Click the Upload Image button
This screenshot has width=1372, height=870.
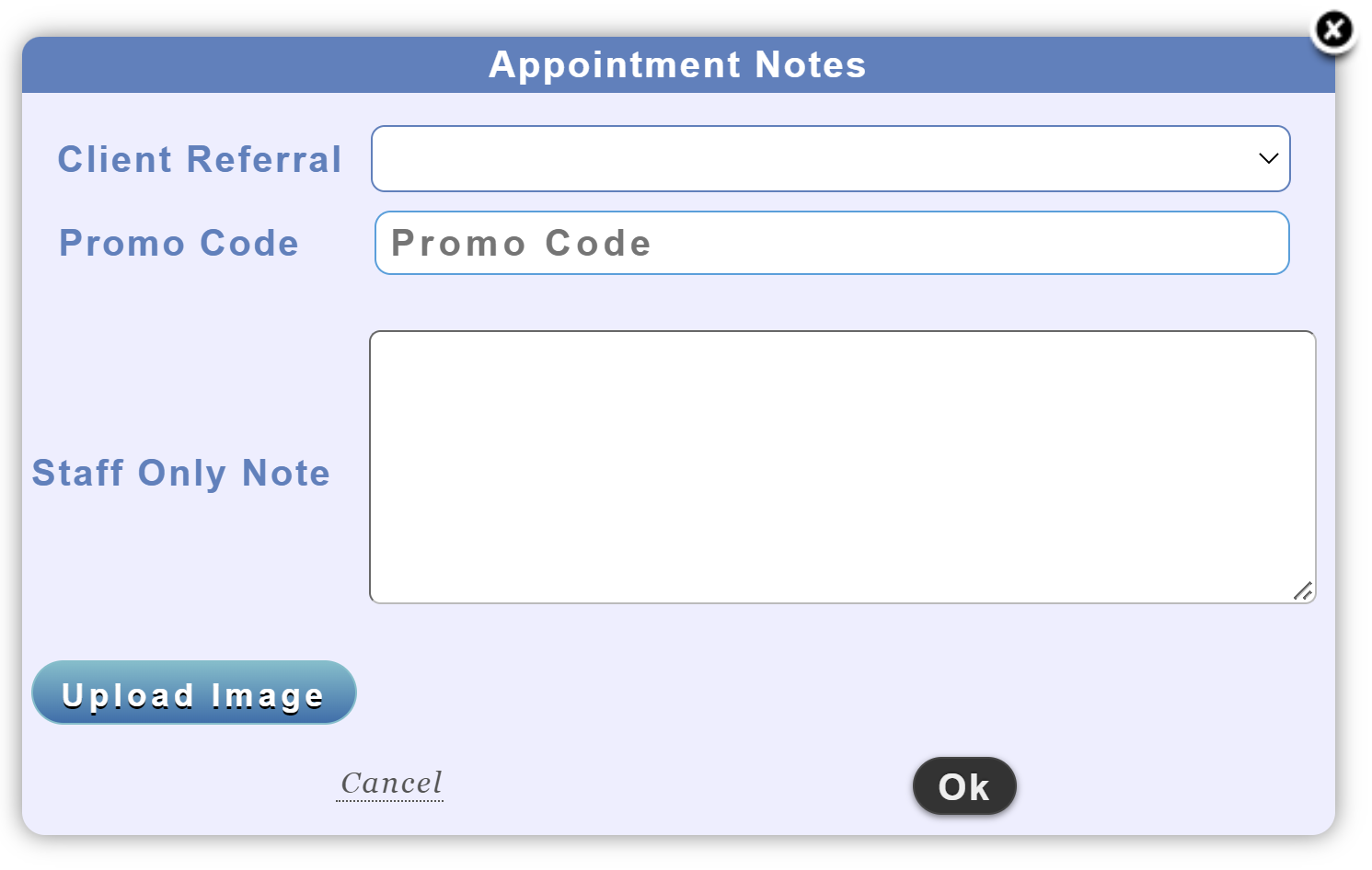193,693
